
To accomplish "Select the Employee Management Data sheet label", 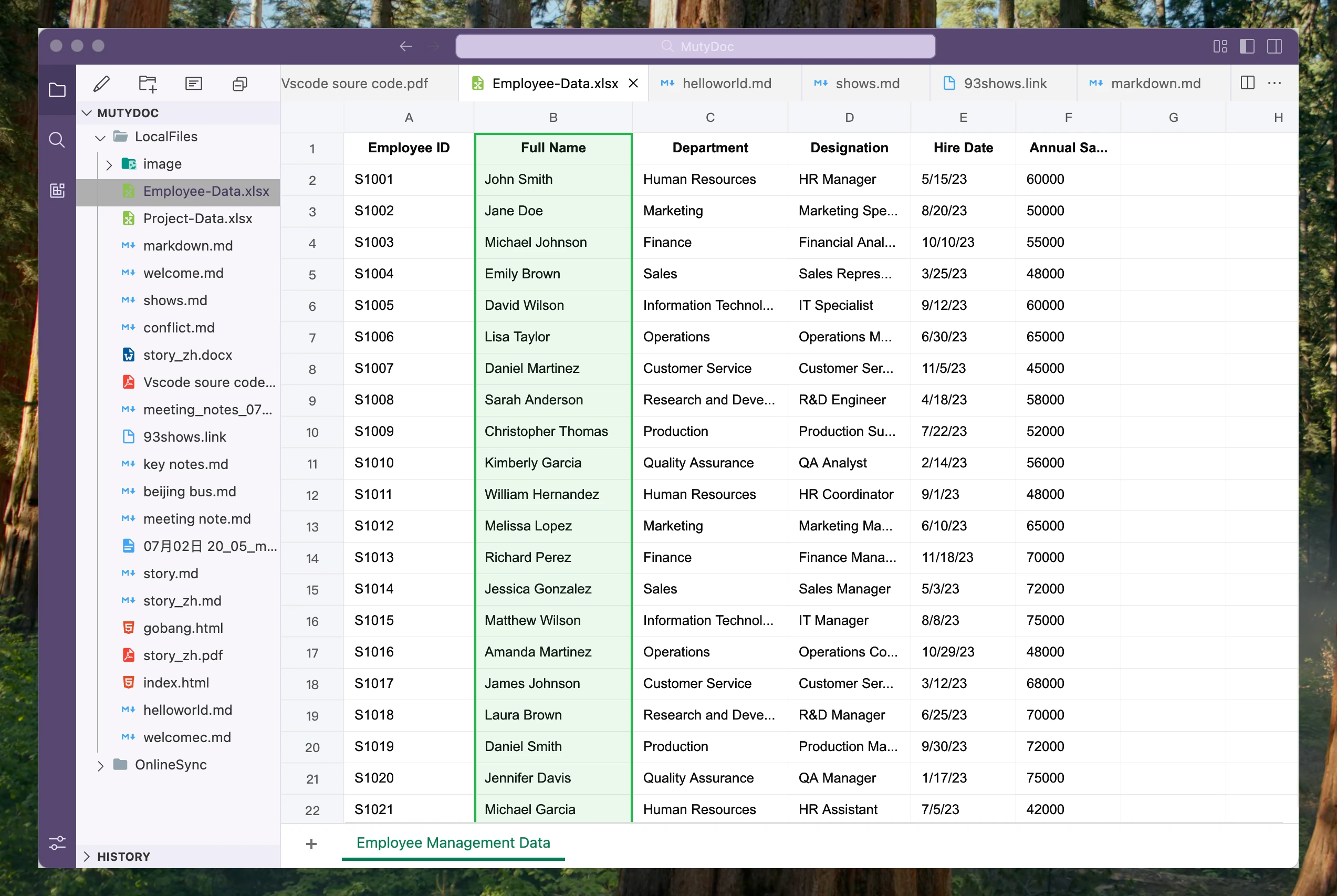I will coord(453,843).
